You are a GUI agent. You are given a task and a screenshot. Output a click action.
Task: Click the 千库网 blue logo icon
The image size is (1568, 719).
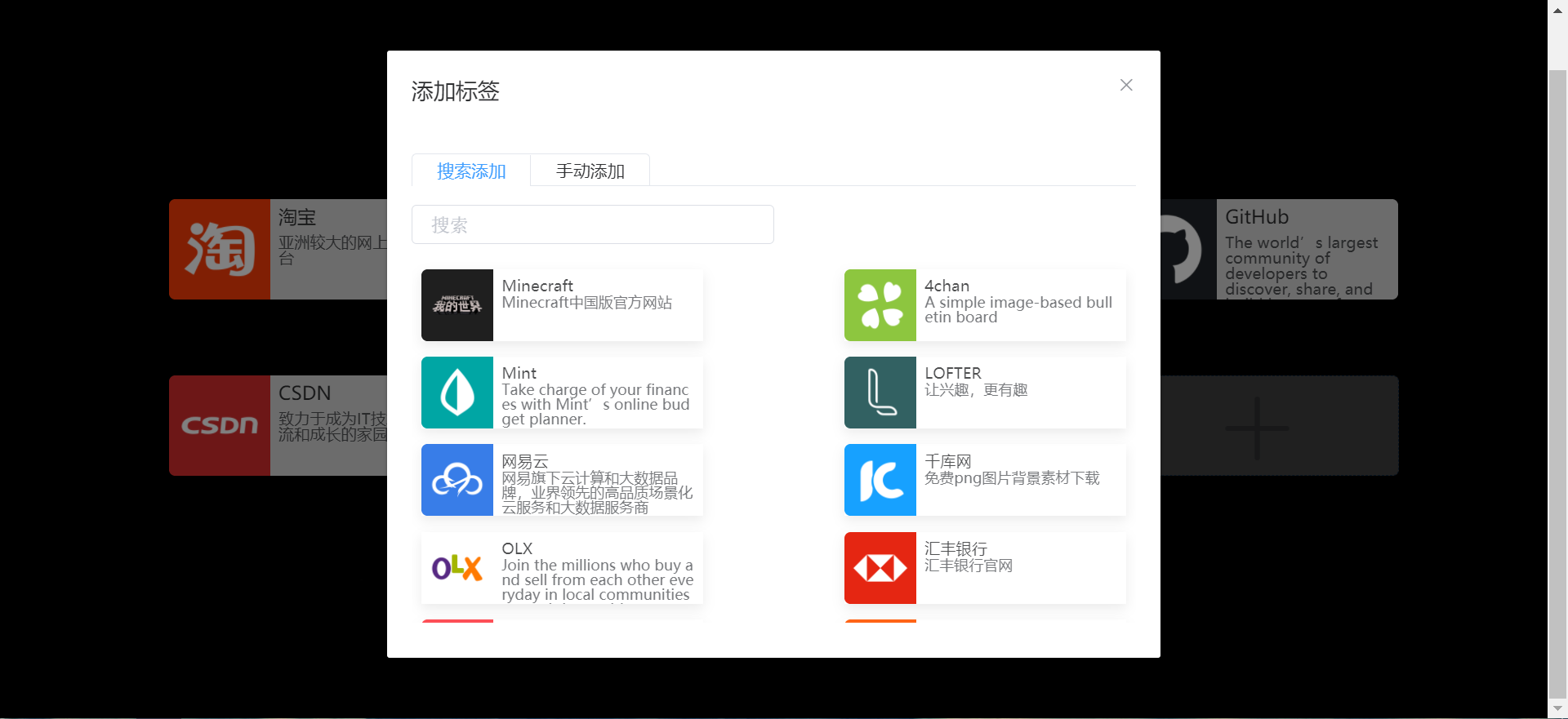coord(880,480)
